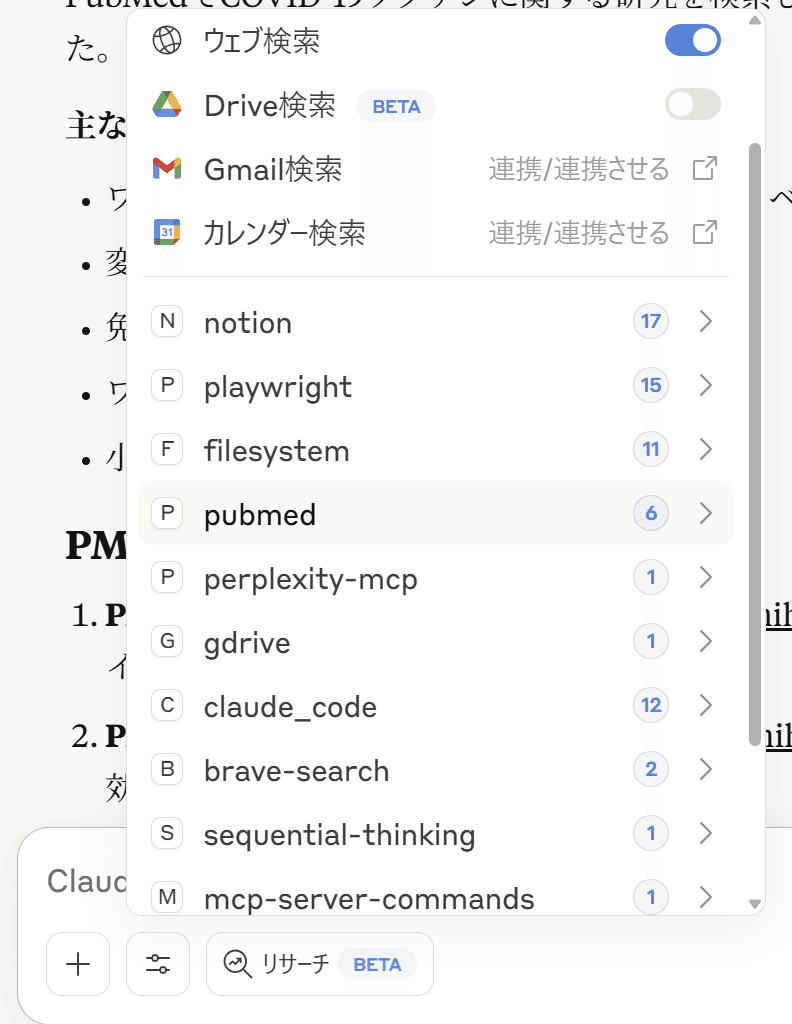This screenshot has width=792, height=1024.
Task: Click the pubmed server icon
Action: click(x=167, y=513)
